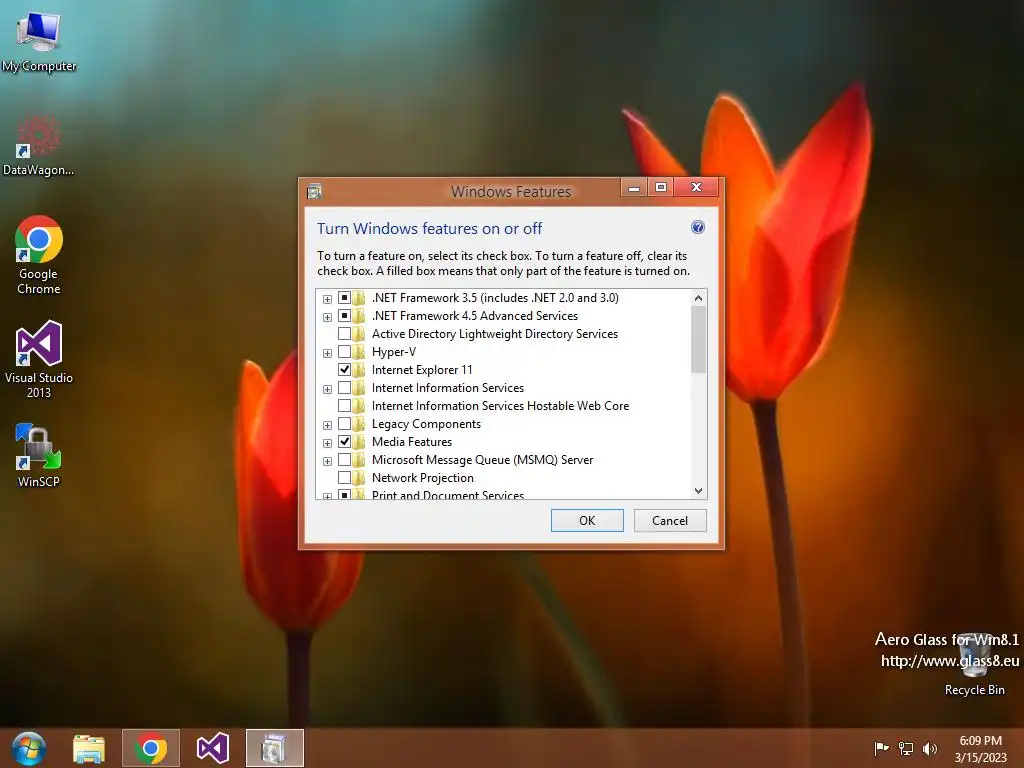Screen dimensions: 1024x768
Task: Open the WinSCP desktop shortcut
Action: [39, 455]
